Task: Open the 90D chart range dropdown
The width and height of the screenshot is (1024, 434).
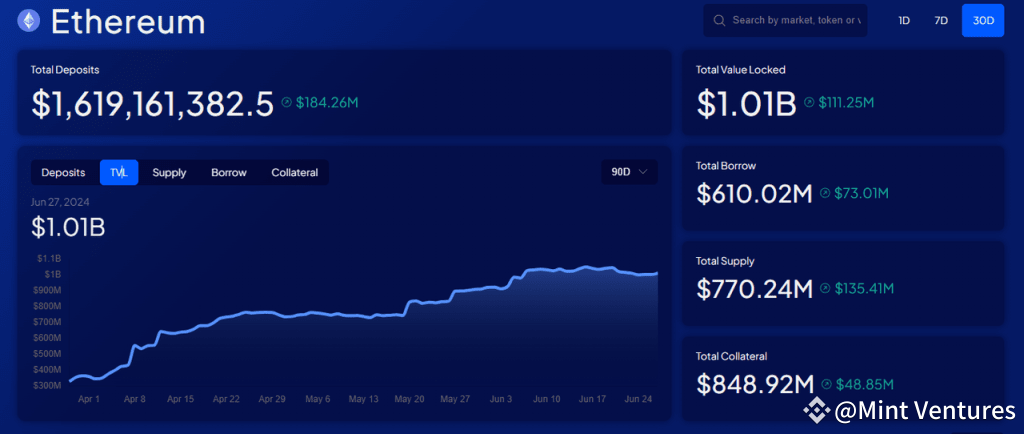Action: coord(630,172)
